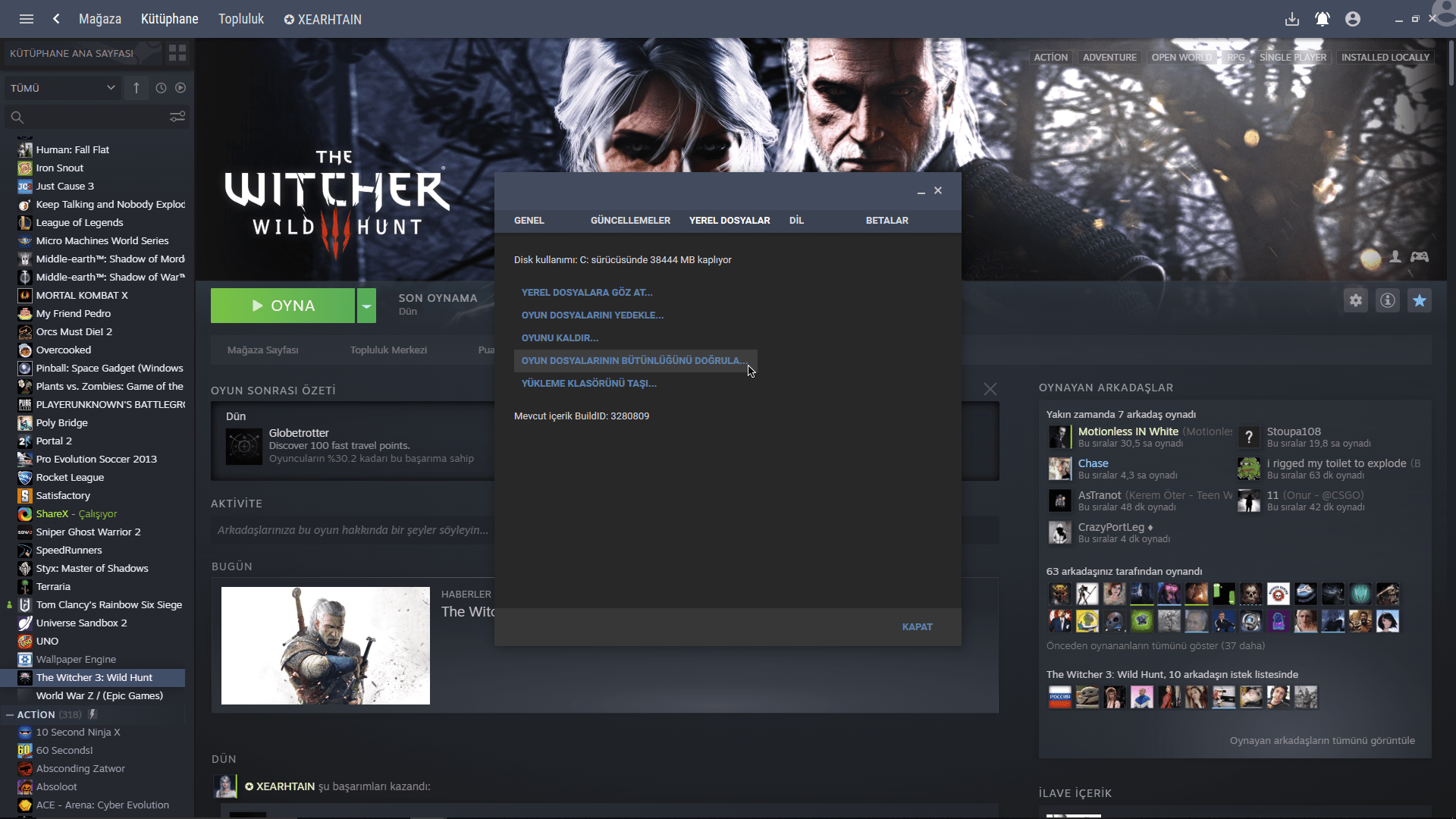Open game settings gear icon
This screenshot has height=819, width=1456.
pyautogui.click(x=1356, y=300)
